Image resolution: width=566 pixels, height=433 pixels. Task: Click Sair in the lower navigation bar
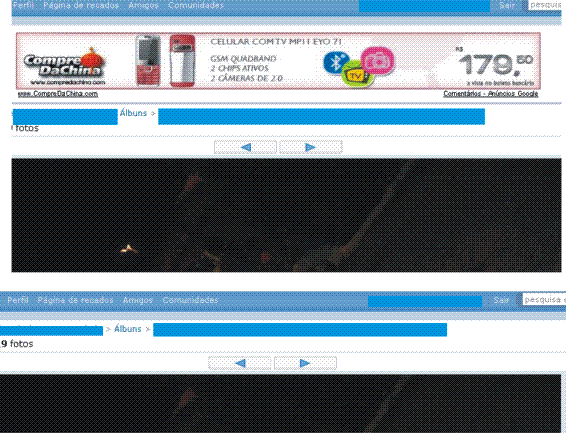click(x=501, y=300)
